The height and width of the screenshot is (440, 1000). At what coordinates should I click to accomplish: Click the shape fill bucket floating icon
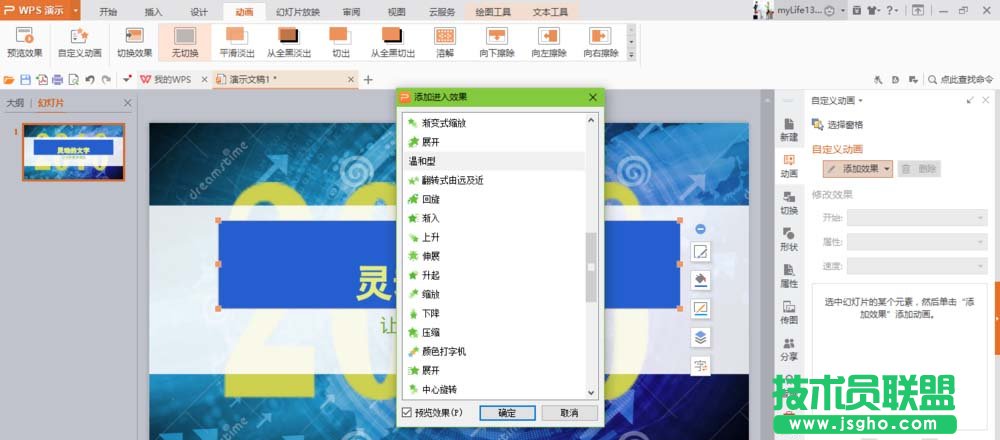click(x=700, y=280)
